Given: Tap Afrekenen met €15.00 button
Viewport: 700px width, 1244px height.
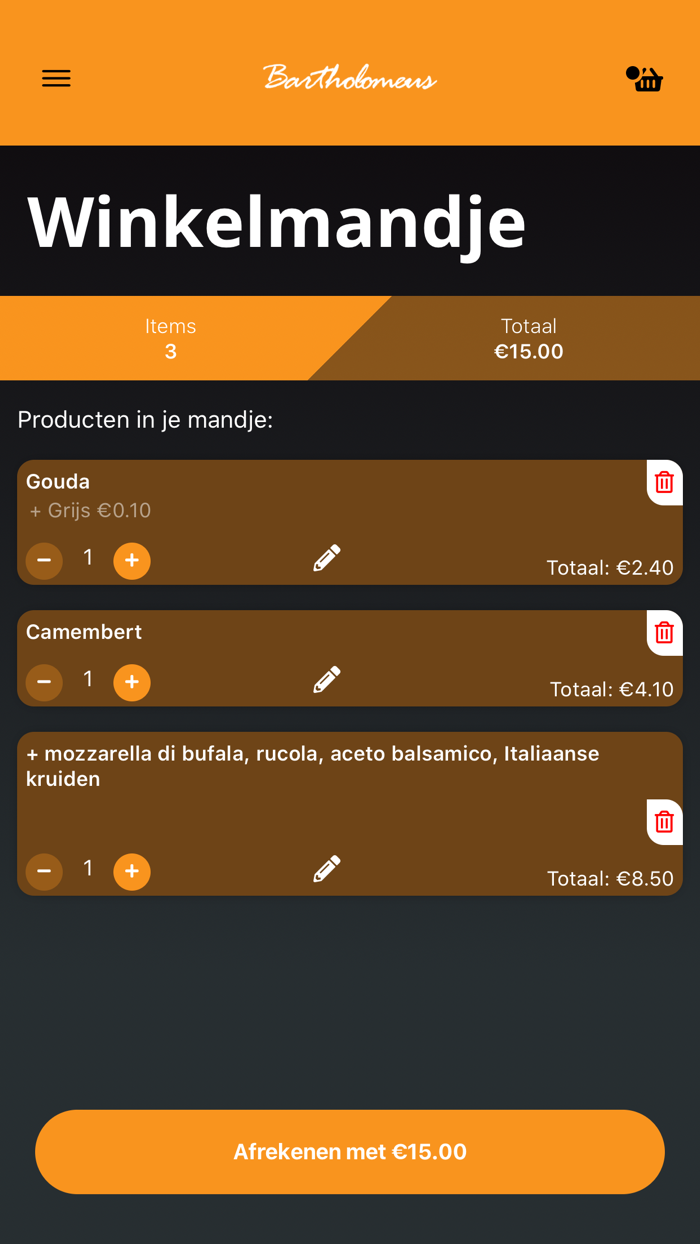Looking at the screenshot, I should [x=350, y=1152].
